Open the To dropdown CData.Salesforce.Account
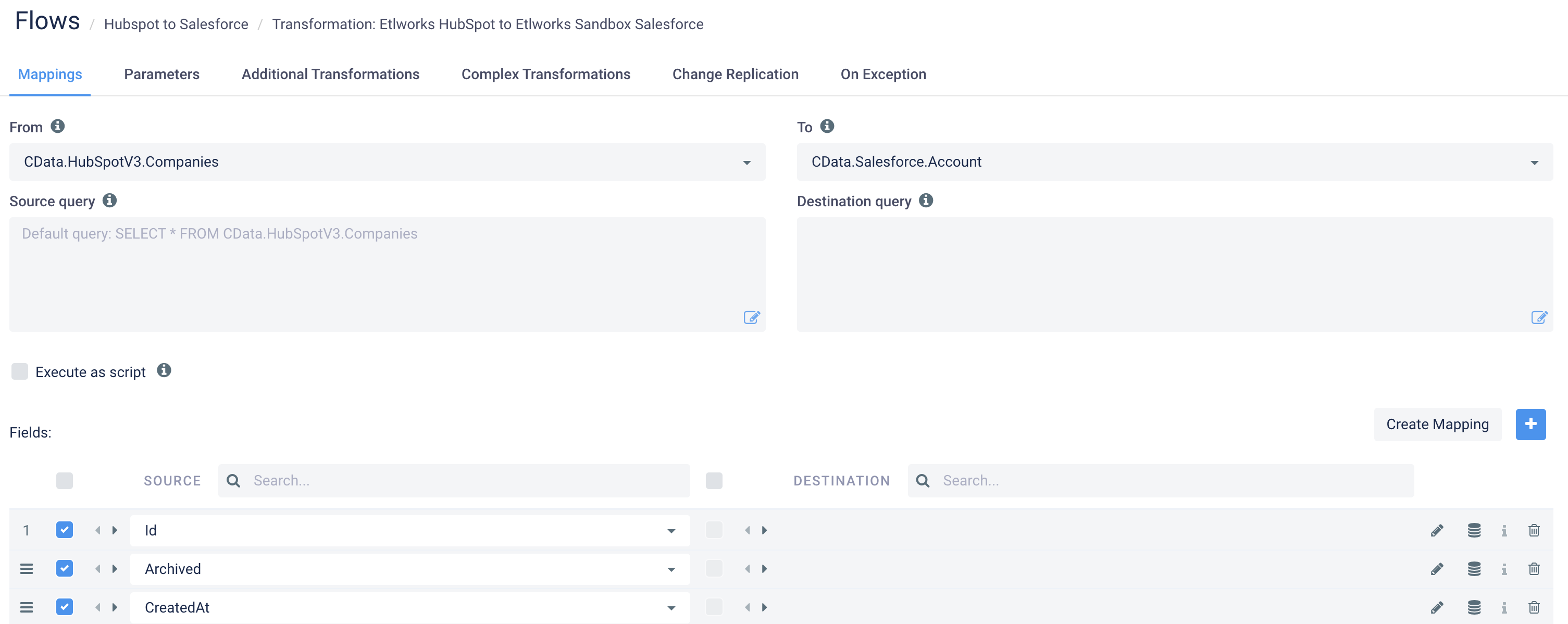The height and width of the screenshot is (624, 1568). 1175,162
